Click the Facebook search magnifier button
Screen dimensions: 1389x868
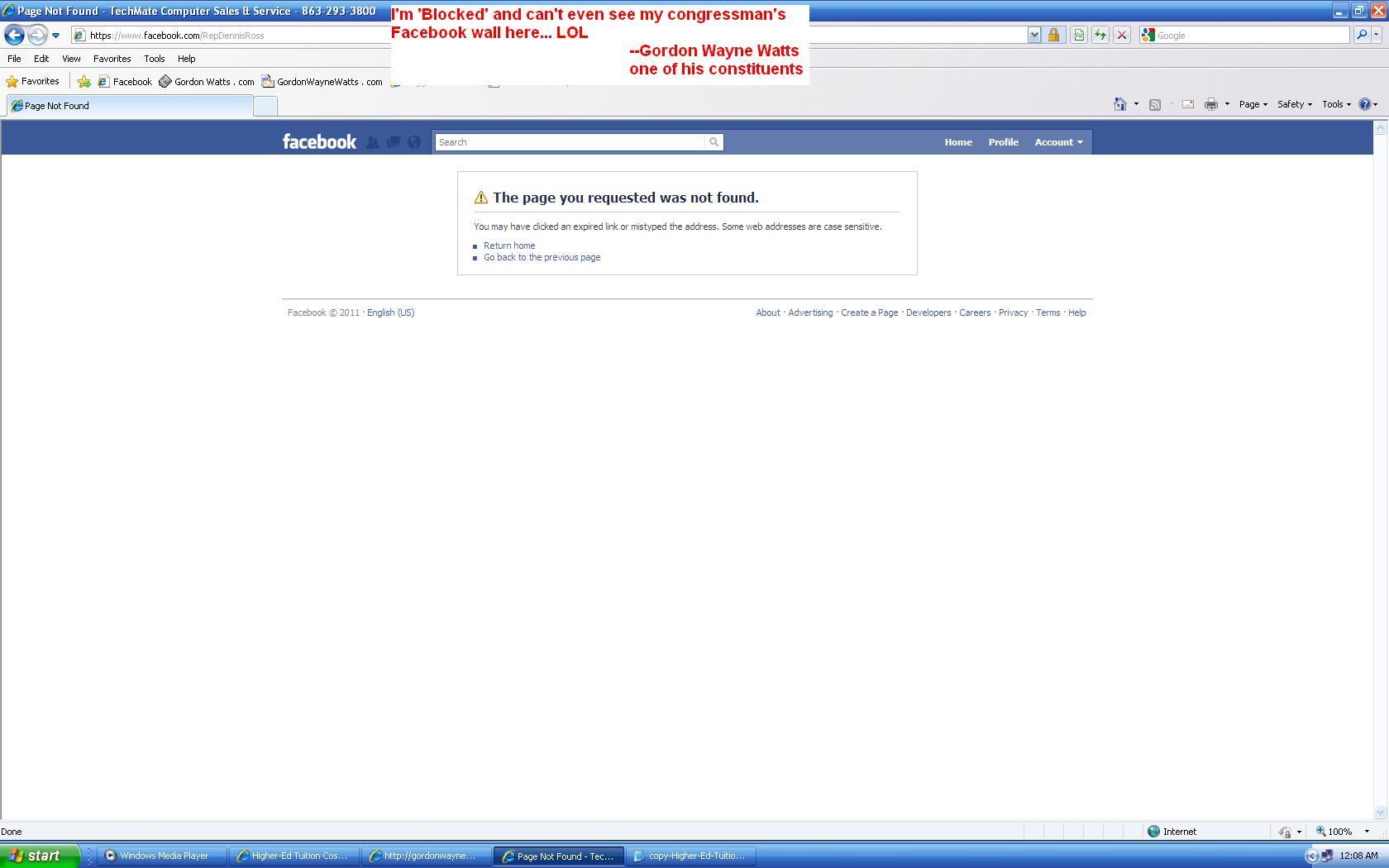[x=714, y=142]
